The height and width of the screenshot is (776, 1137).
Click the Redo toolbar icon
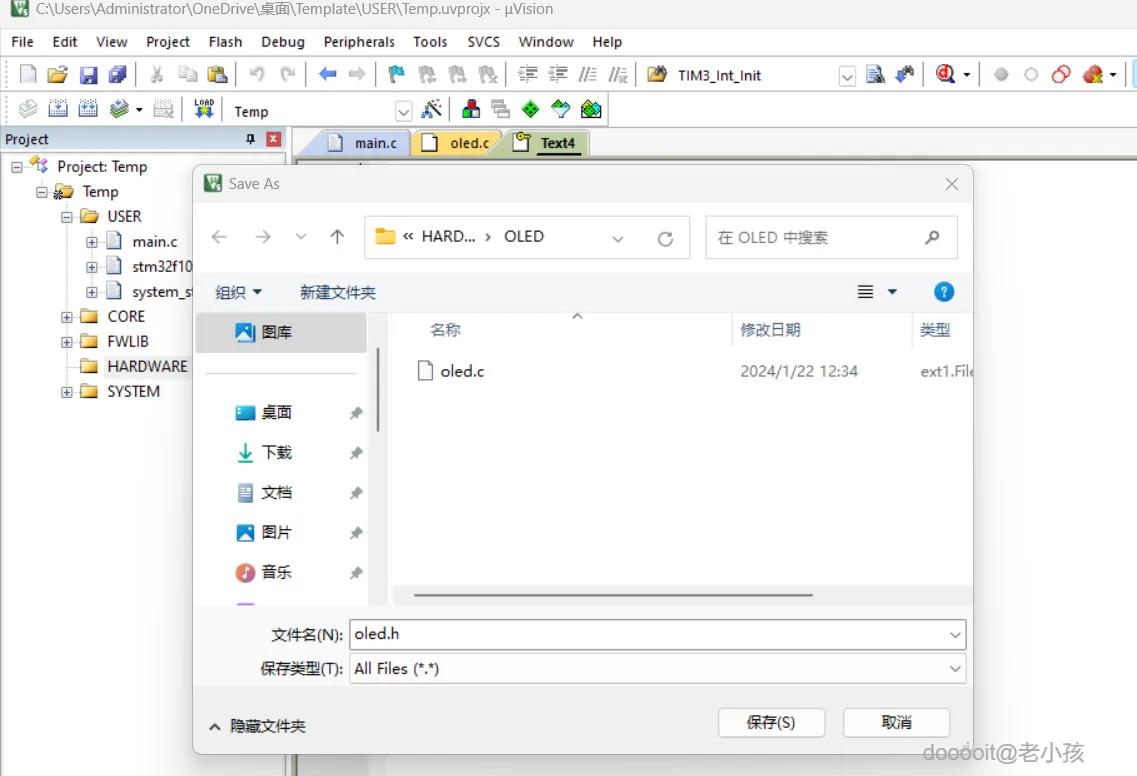tap(288, 74)
